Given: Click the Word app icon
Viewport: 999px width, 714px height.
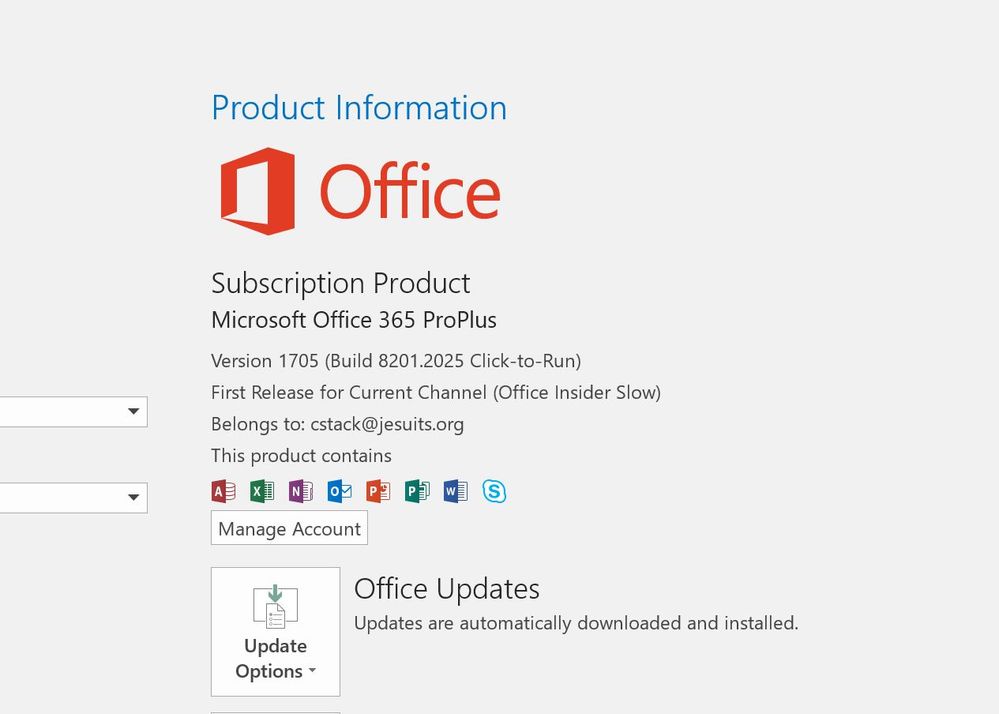Looking at the screenshot, I should pos(456,491).
